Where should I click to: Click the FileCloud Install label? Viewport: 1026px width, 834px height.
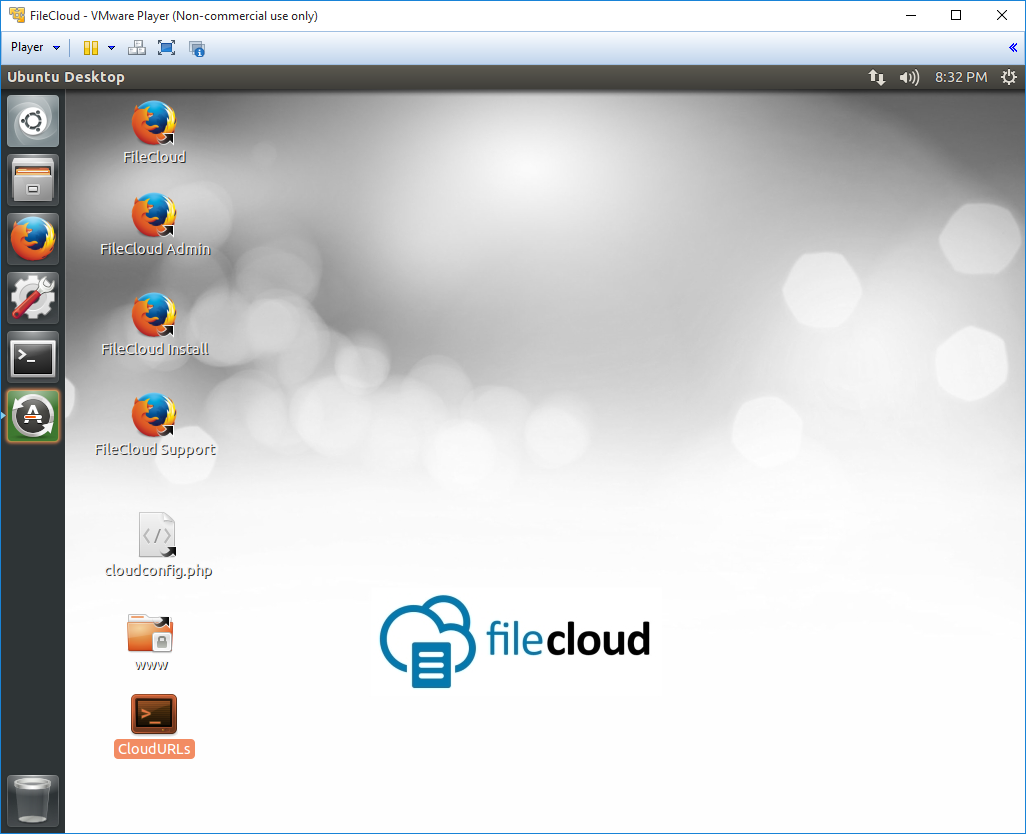click(x=155, y=349)
